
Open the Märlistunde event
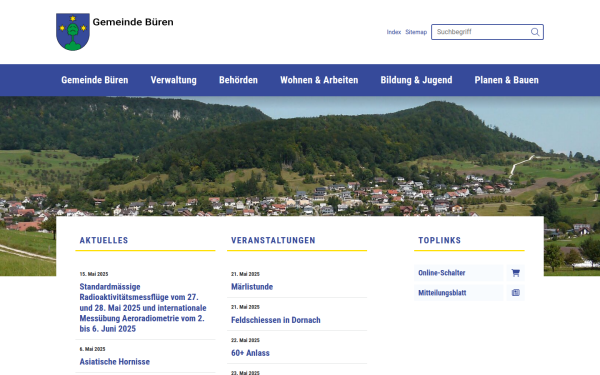coord(252,287)
